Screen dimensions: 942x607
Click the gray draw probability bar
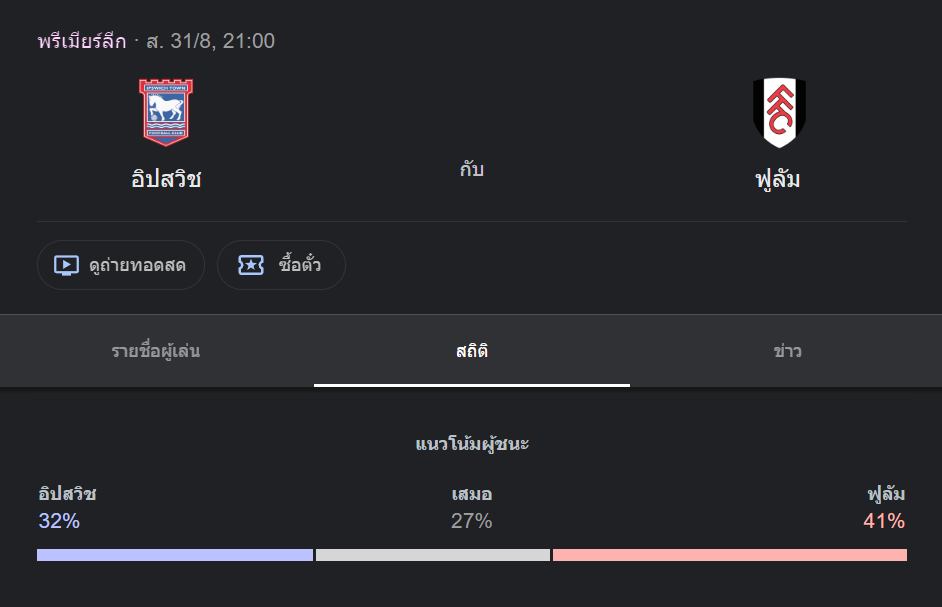pyautogui.click(x=433, y=555)
